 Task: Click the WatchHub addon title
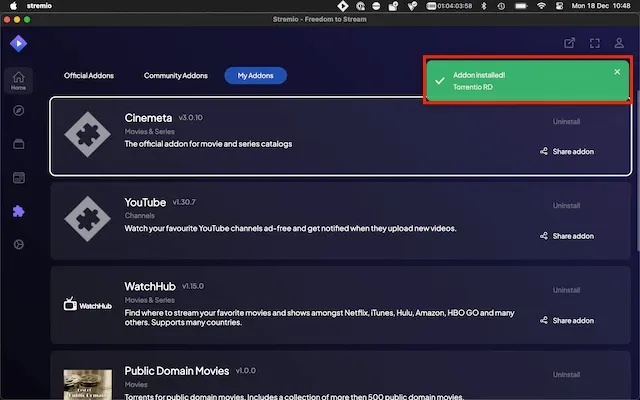[150, 287]
